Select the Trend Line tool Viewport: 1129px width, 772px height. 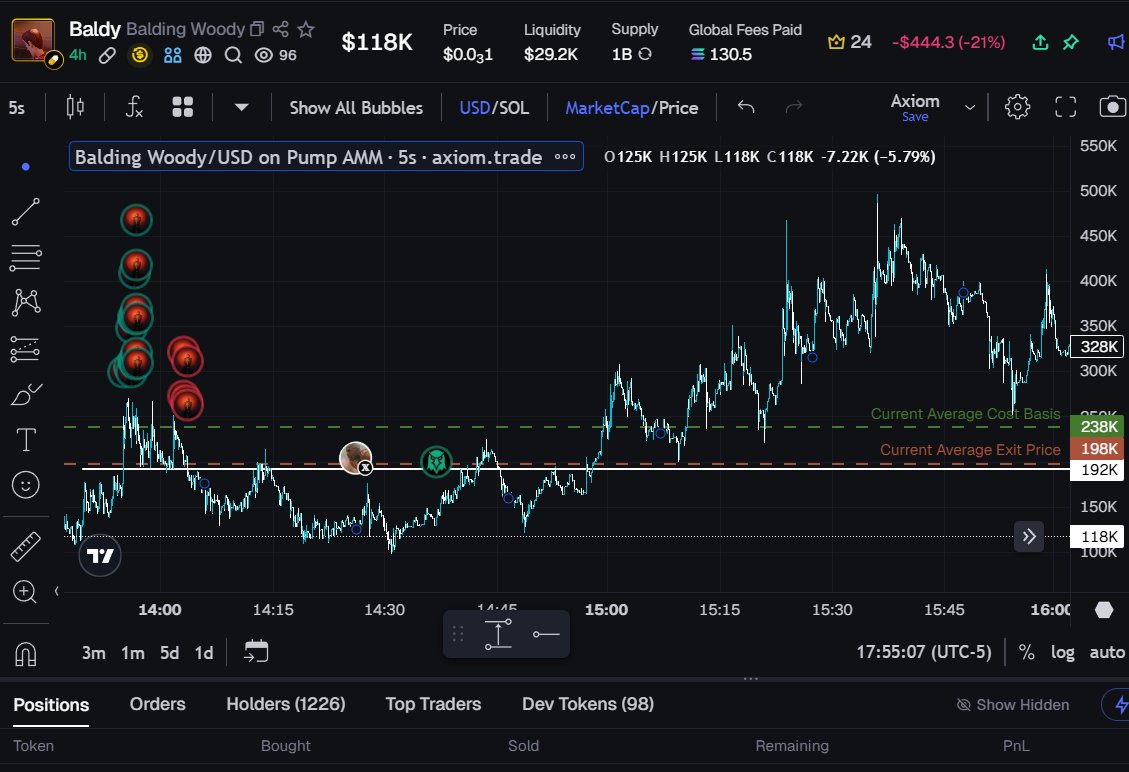[x=25, y=211]
